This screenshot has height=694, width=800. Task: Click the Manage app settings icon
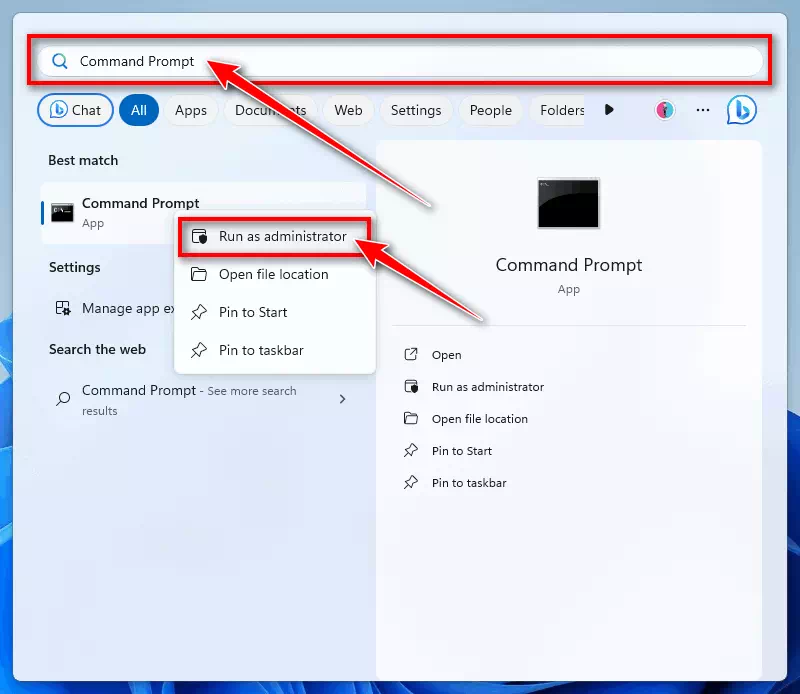63,309
